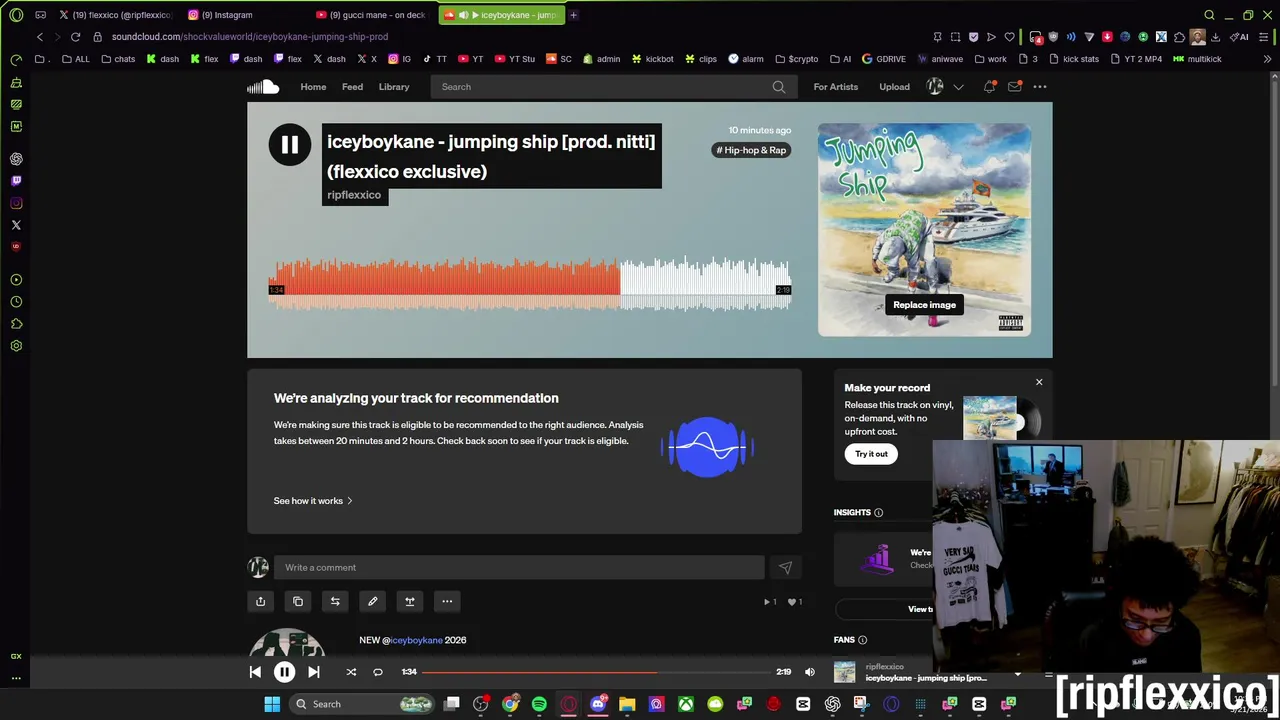Open ChatGPT in the Opera GX sidebar
Screen dimensions: 1280x720
pyautogui.click(x=16, y=159)
